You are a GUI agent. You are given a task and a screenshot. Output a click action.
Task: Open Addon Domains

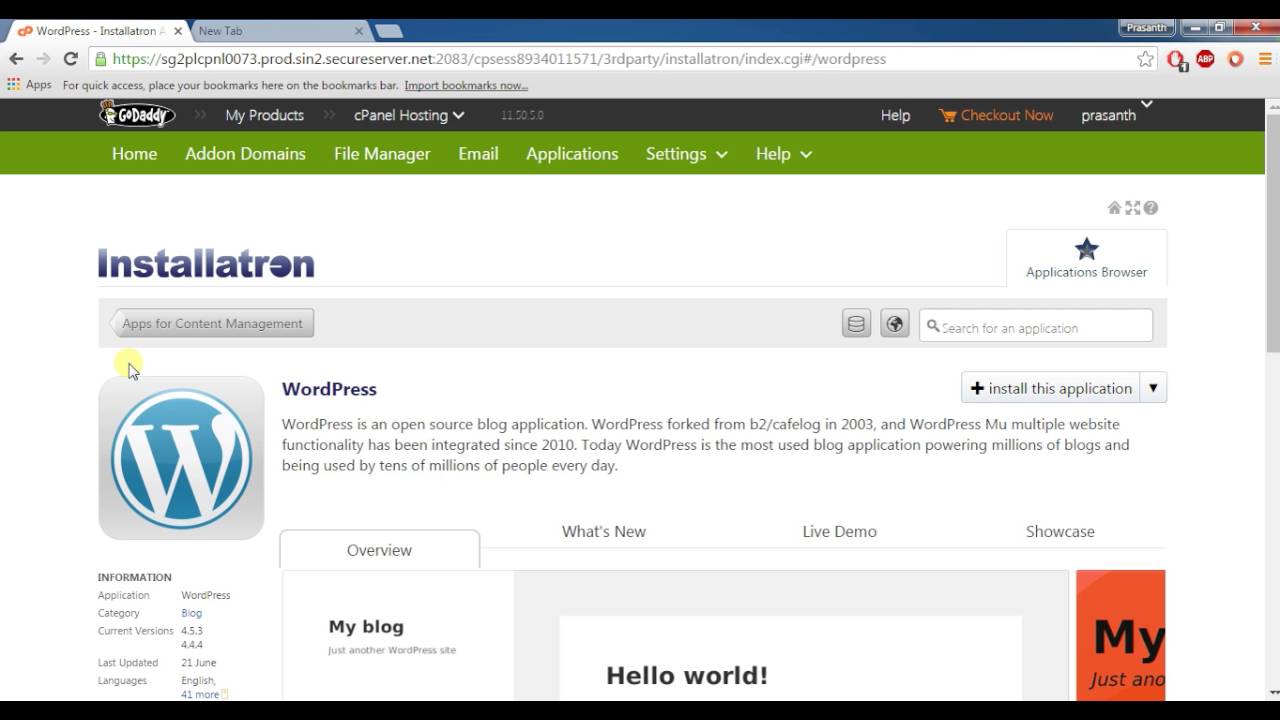245,154
